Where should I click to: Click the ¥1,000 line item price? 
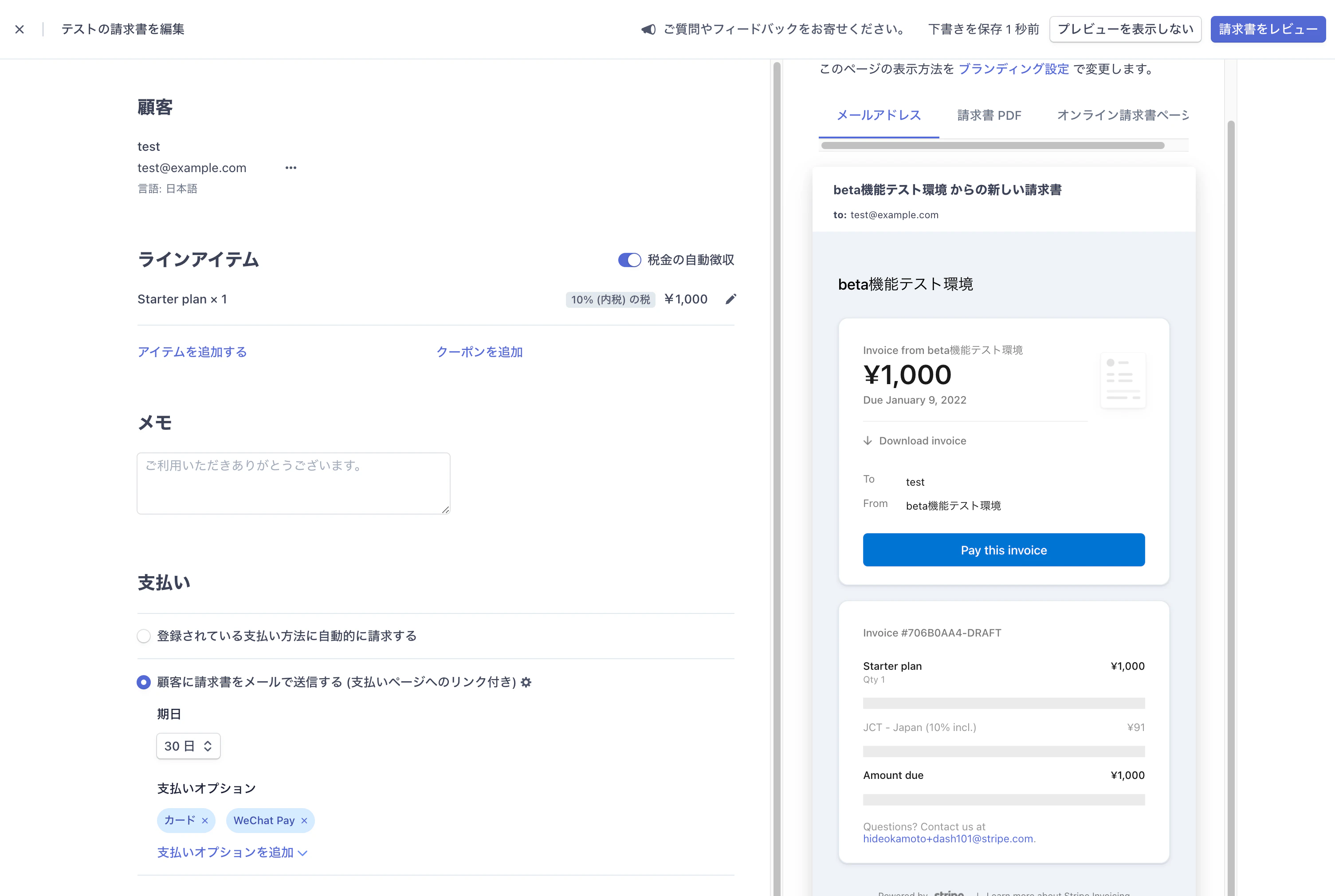click(686, 299)
